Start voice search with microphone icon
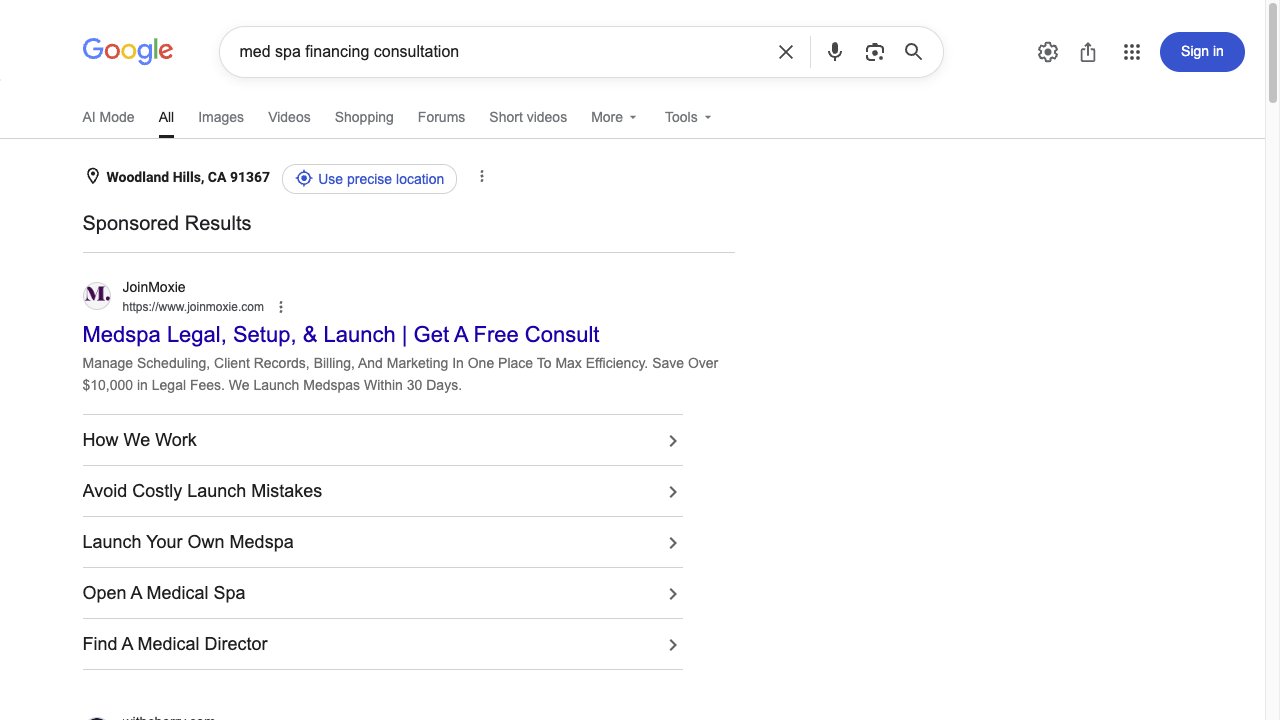The image size is (1280, 720). 835,52
